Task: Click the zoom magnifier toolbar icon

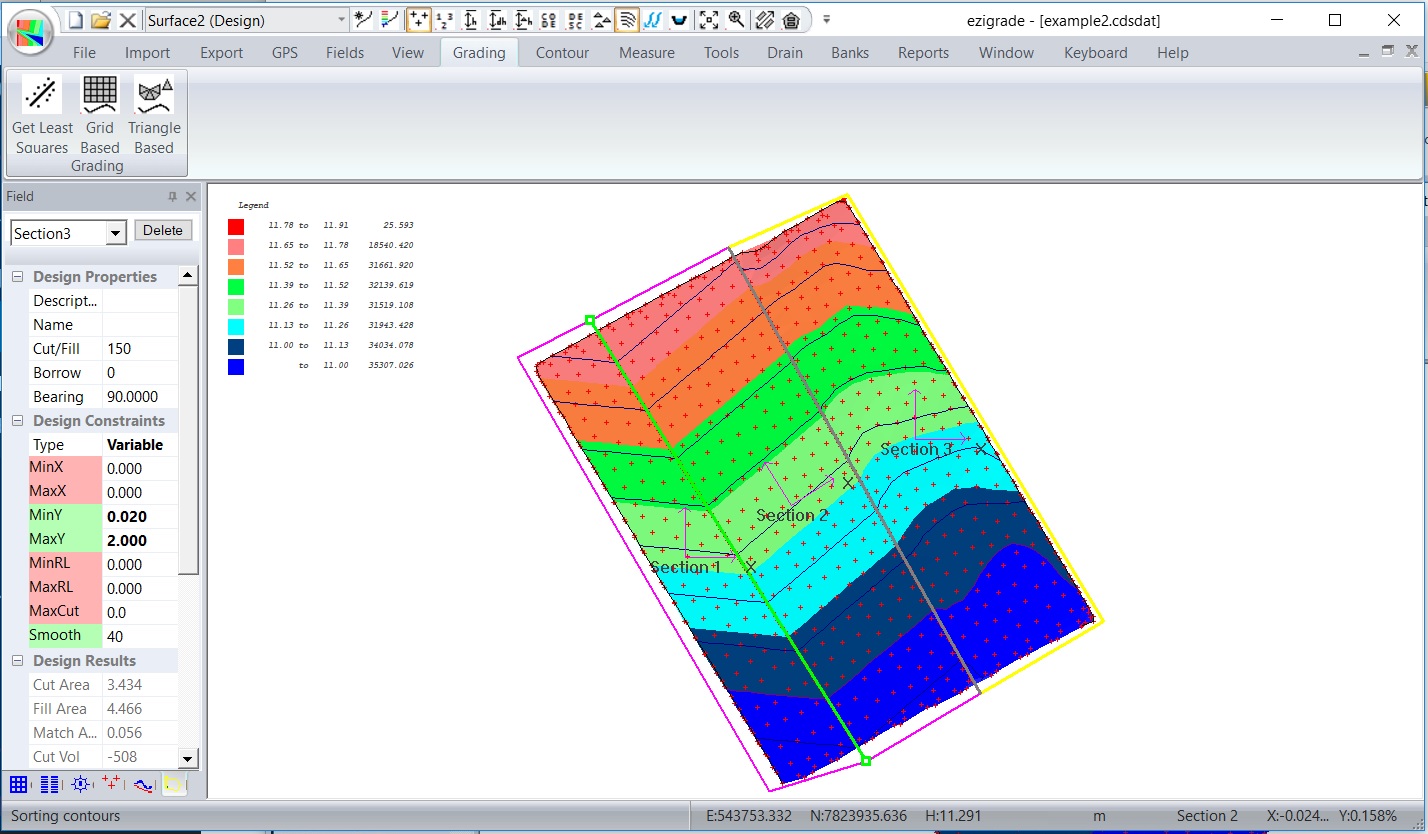Action: pyautogui.click(x=736, y=19)
